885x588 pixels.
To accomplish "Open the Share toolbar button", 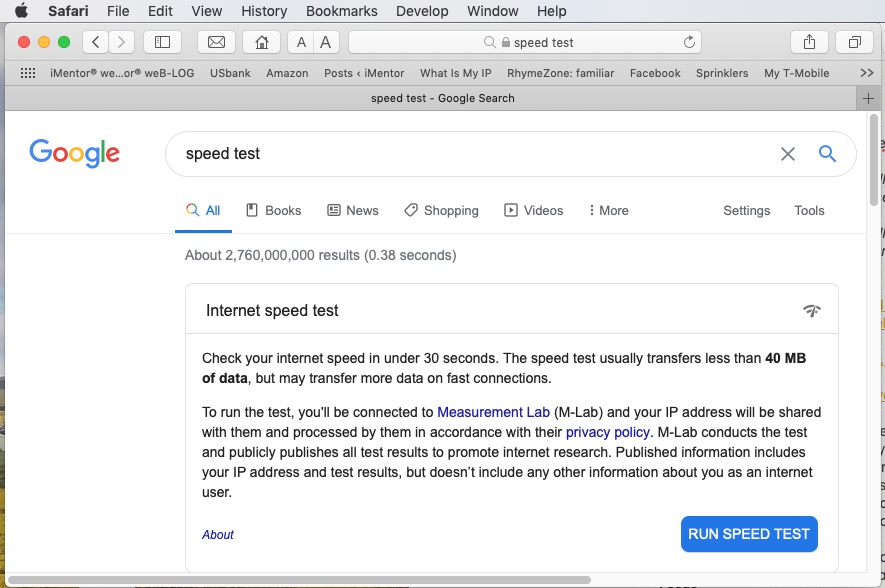I will (809, 42).
